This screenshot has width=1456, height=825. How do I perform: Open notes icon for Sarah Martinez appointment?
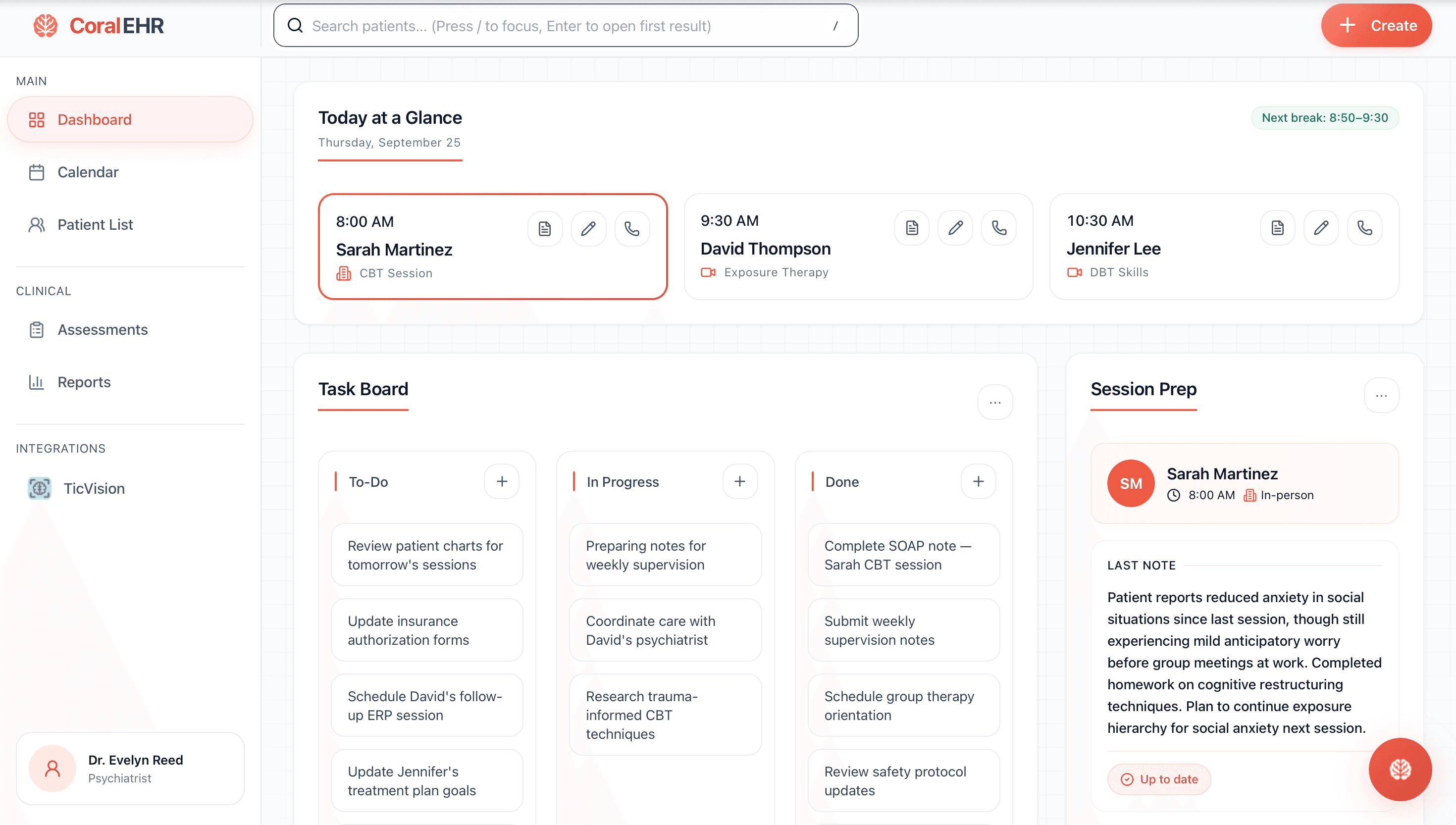pyautogui.click(x=544, y=229)
